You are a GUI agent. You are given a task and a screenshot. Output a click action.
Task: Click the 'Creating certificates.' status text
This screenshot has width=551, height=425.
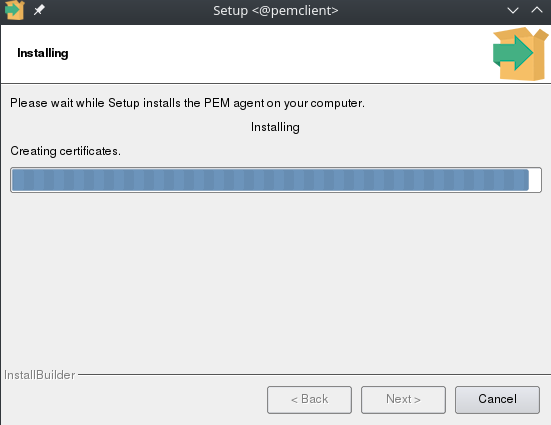pyautogui.click(x=65, y=151)
